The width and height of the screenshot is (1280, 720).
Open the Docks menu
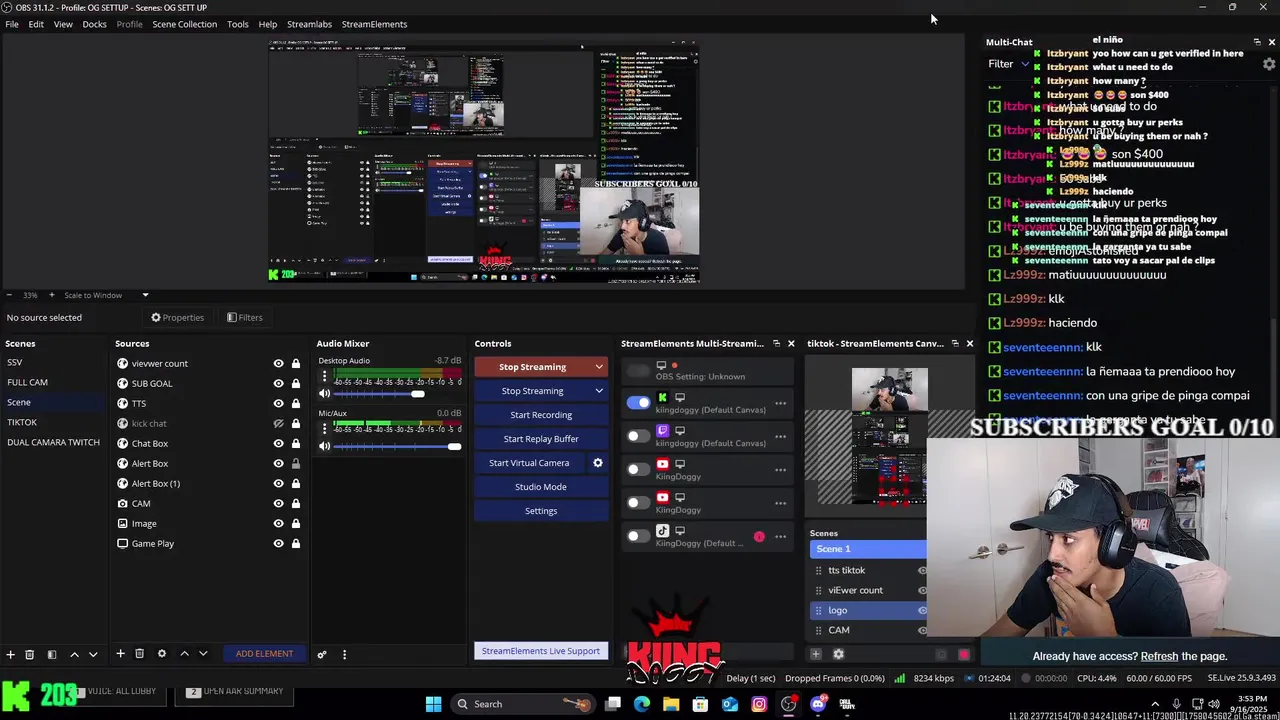point(94,24)
